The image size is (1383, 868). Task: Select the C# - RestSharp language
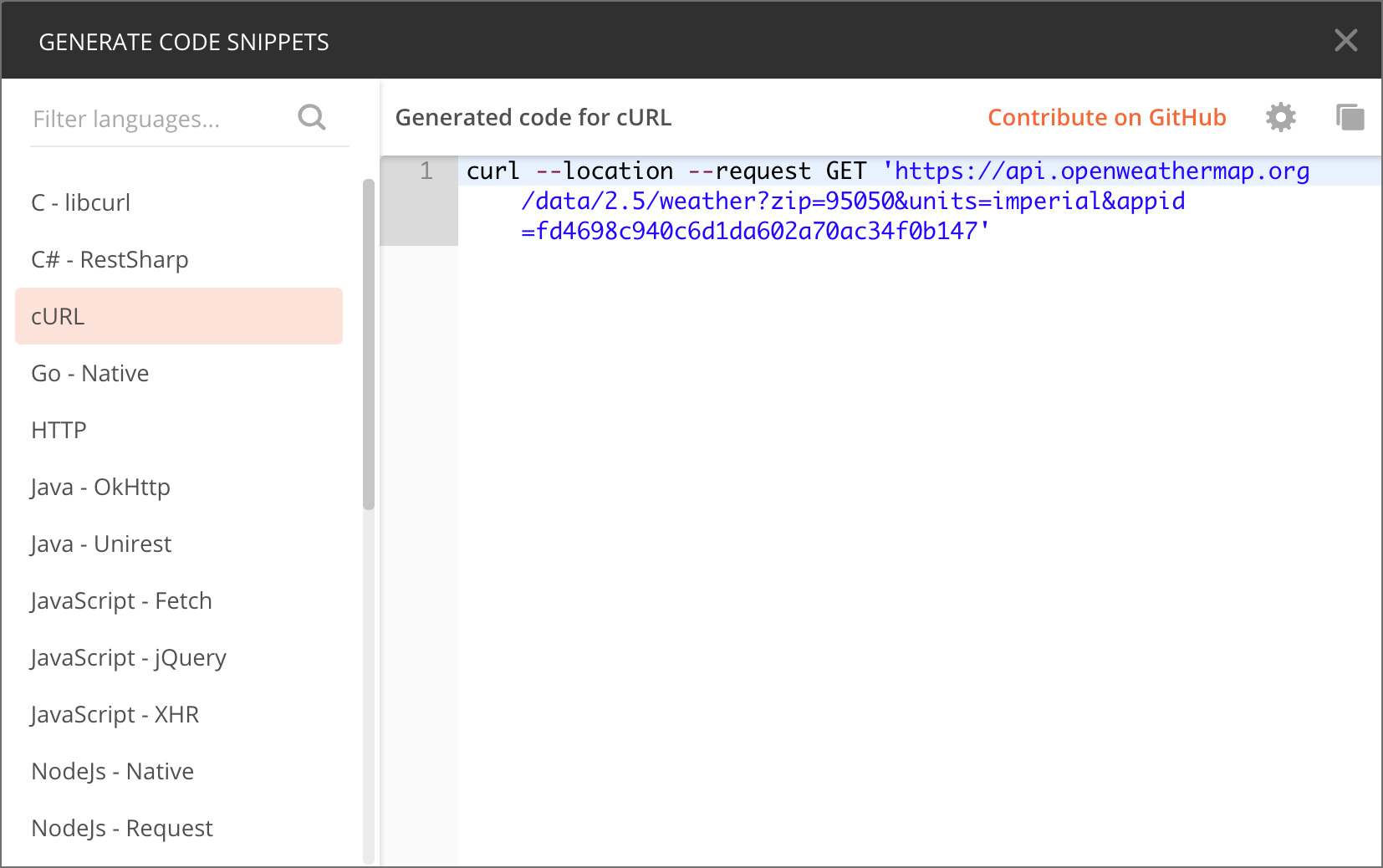pos(109,259)
